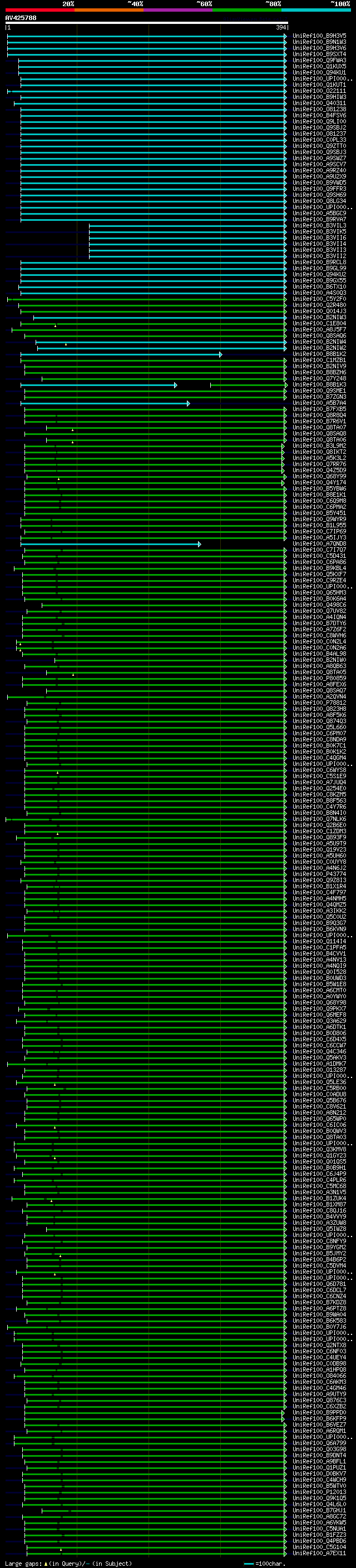Click the UniRef100_Q8LG34 label
356x1568 pixels.
click(x=319, y=201)
